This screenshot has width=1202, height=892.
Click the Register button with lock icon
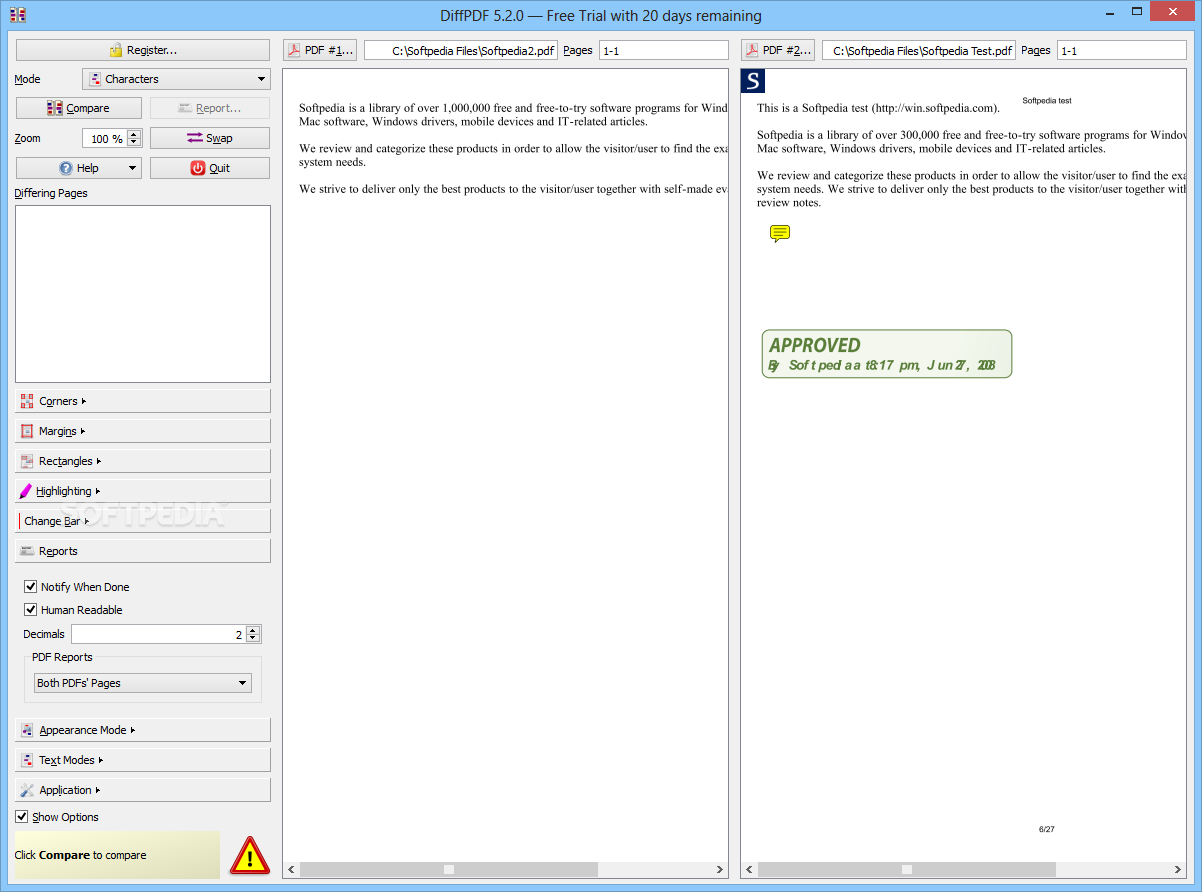pyautogui.click(x=143, y=50)
